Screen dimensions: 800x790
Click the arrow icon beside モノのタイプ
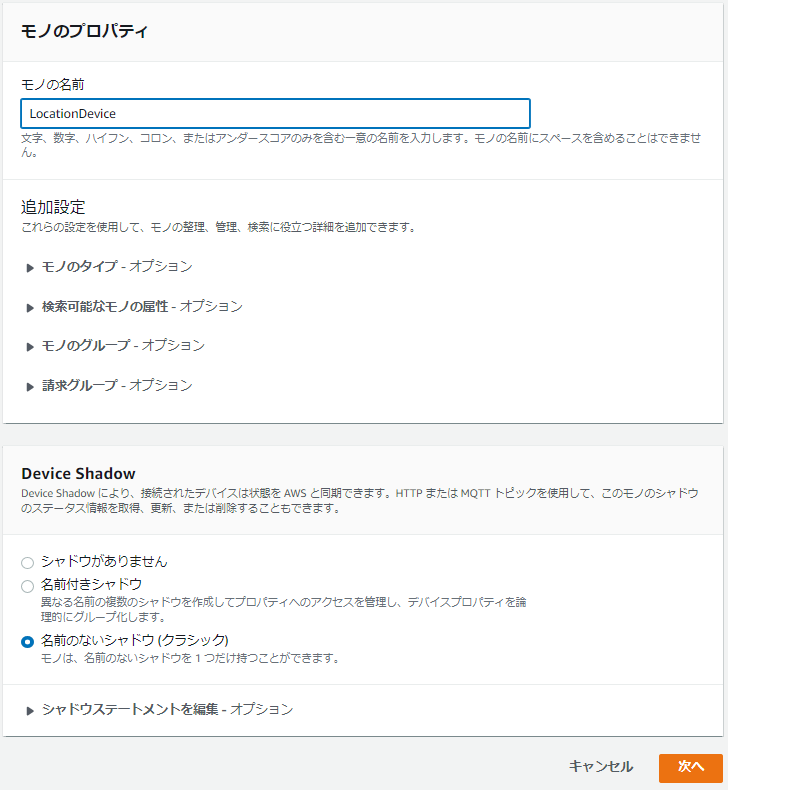30,268
